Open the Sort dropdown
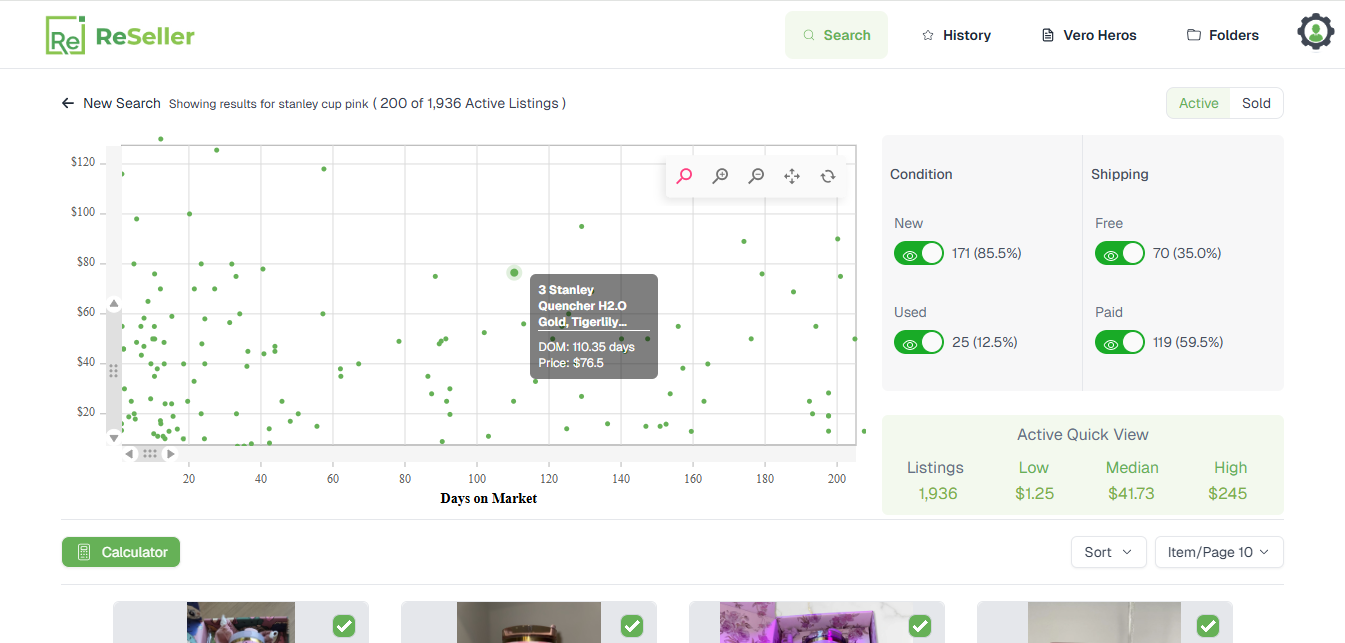1345x643 pixels. [x=1108, y=552]
